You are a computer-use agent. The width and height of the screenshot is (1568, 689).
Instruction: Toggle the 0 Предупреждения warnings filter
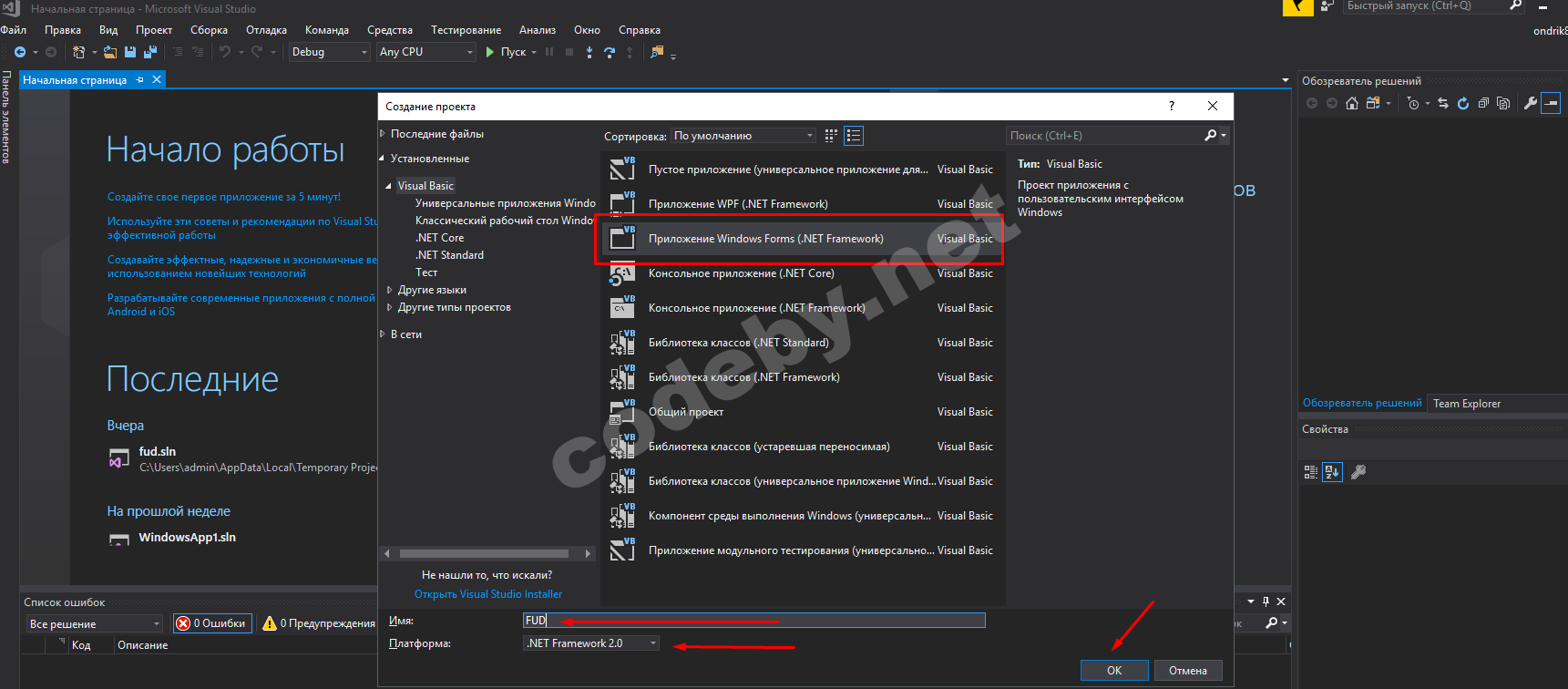(319, 623)
